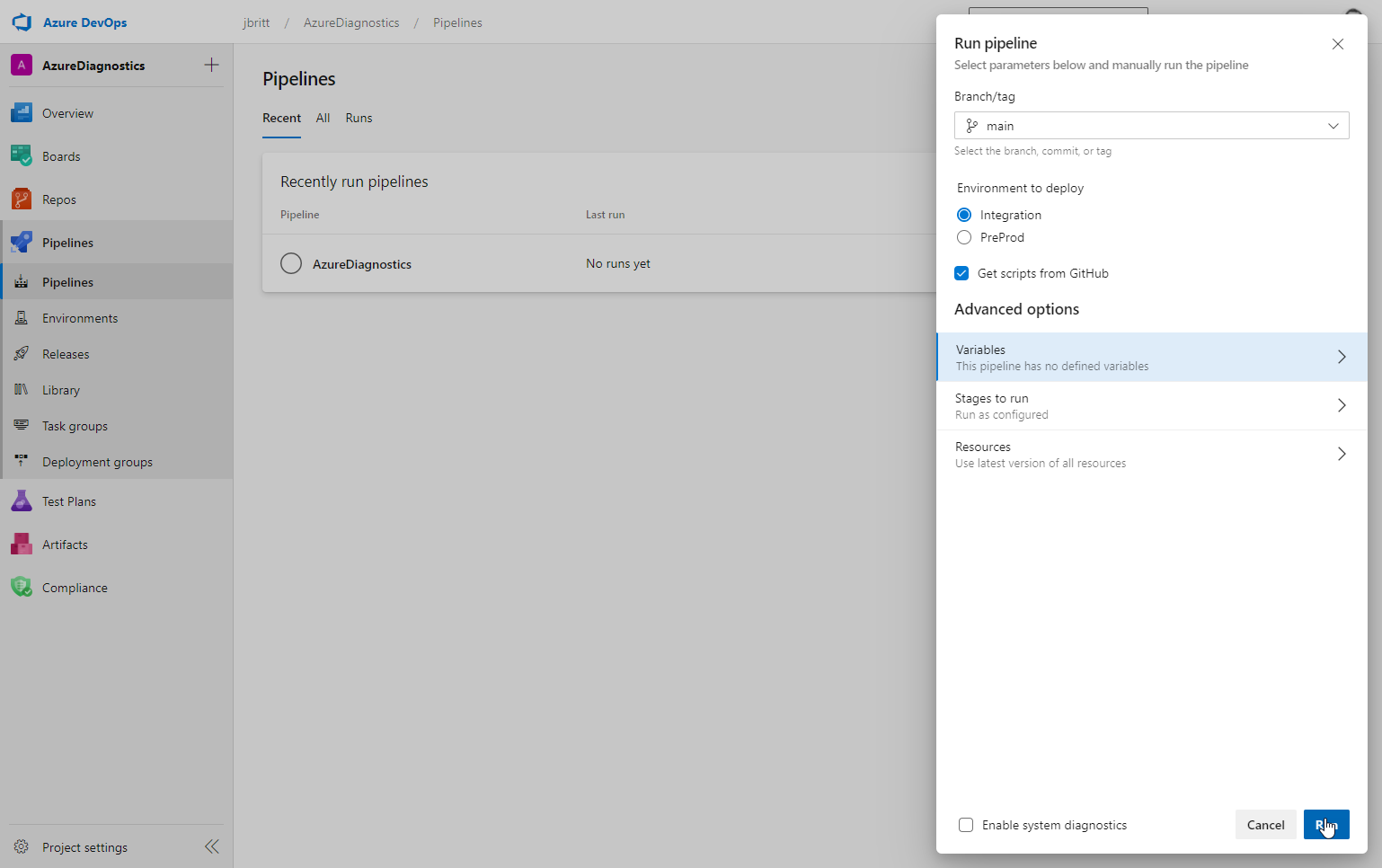Open Repos via its sidebar icon
1382x868 pixels.
[x=22, y=199]
